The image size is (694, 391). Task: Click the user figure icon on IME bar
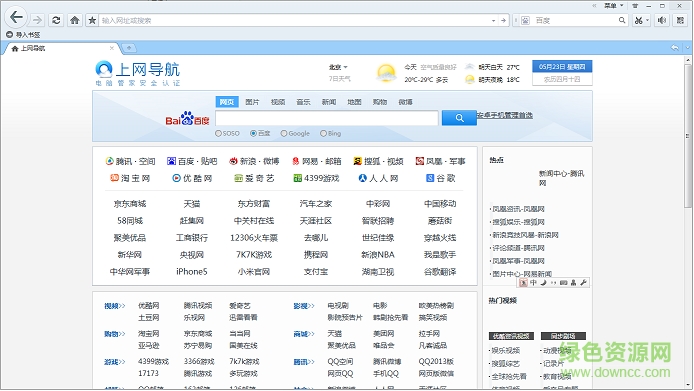pos(574,283)
